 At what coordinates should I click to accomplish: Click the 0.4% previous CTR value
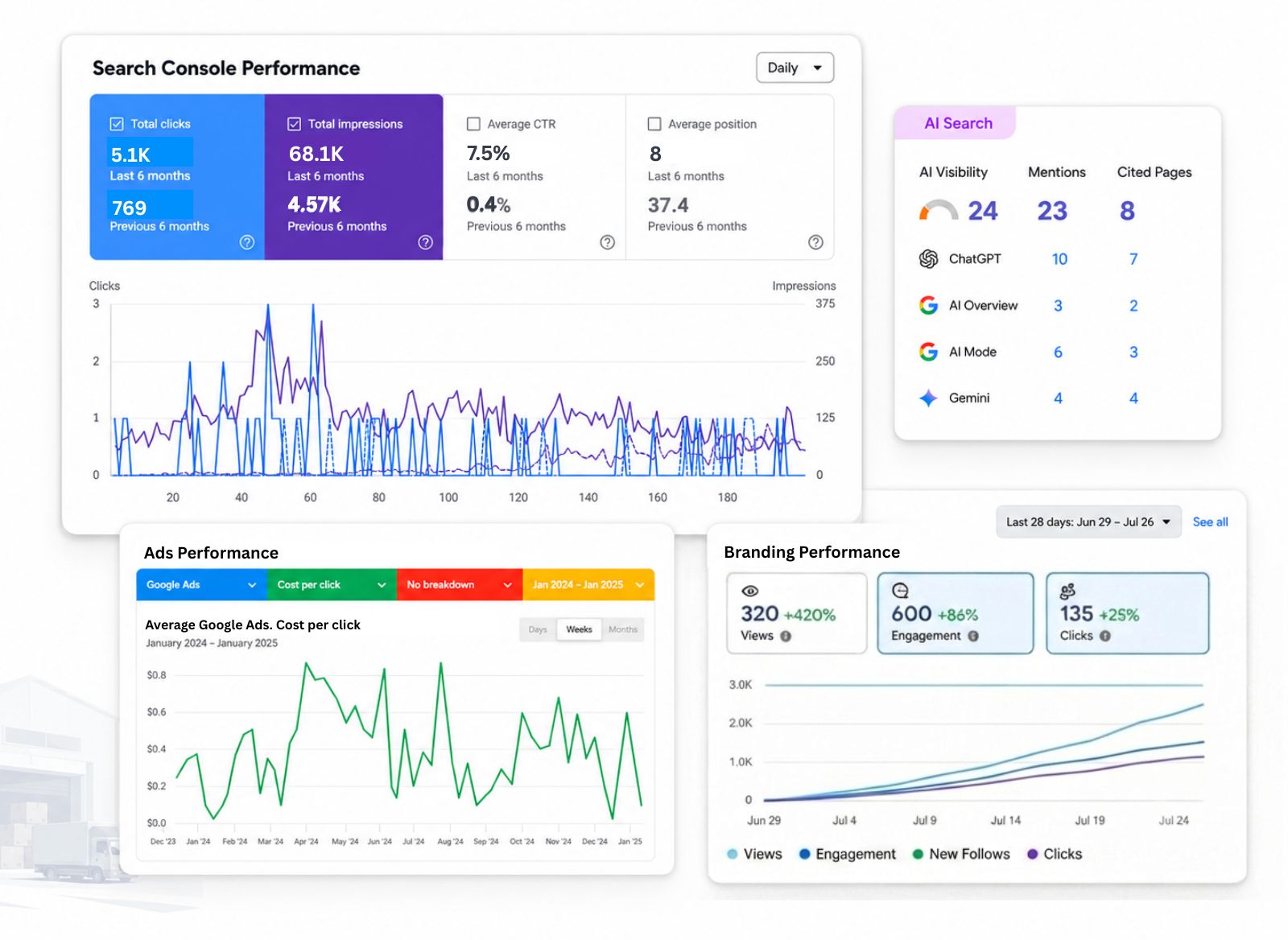click(489, 205)
